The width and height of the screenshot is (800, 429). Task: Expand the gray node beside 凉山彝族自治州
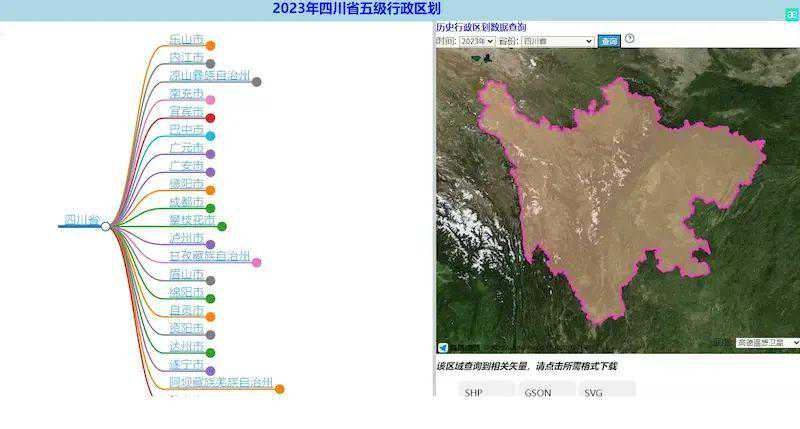click(x=257, y=82)
